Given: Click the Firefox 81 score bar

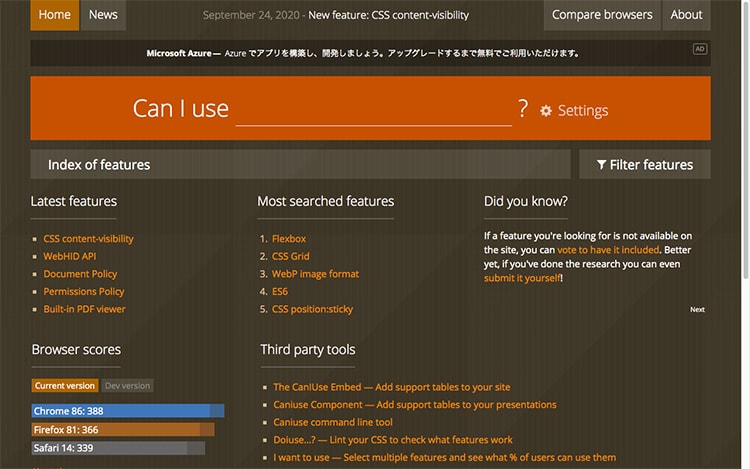Looking at the screenshot, I should pyautogui.click(x=123, y=430).
